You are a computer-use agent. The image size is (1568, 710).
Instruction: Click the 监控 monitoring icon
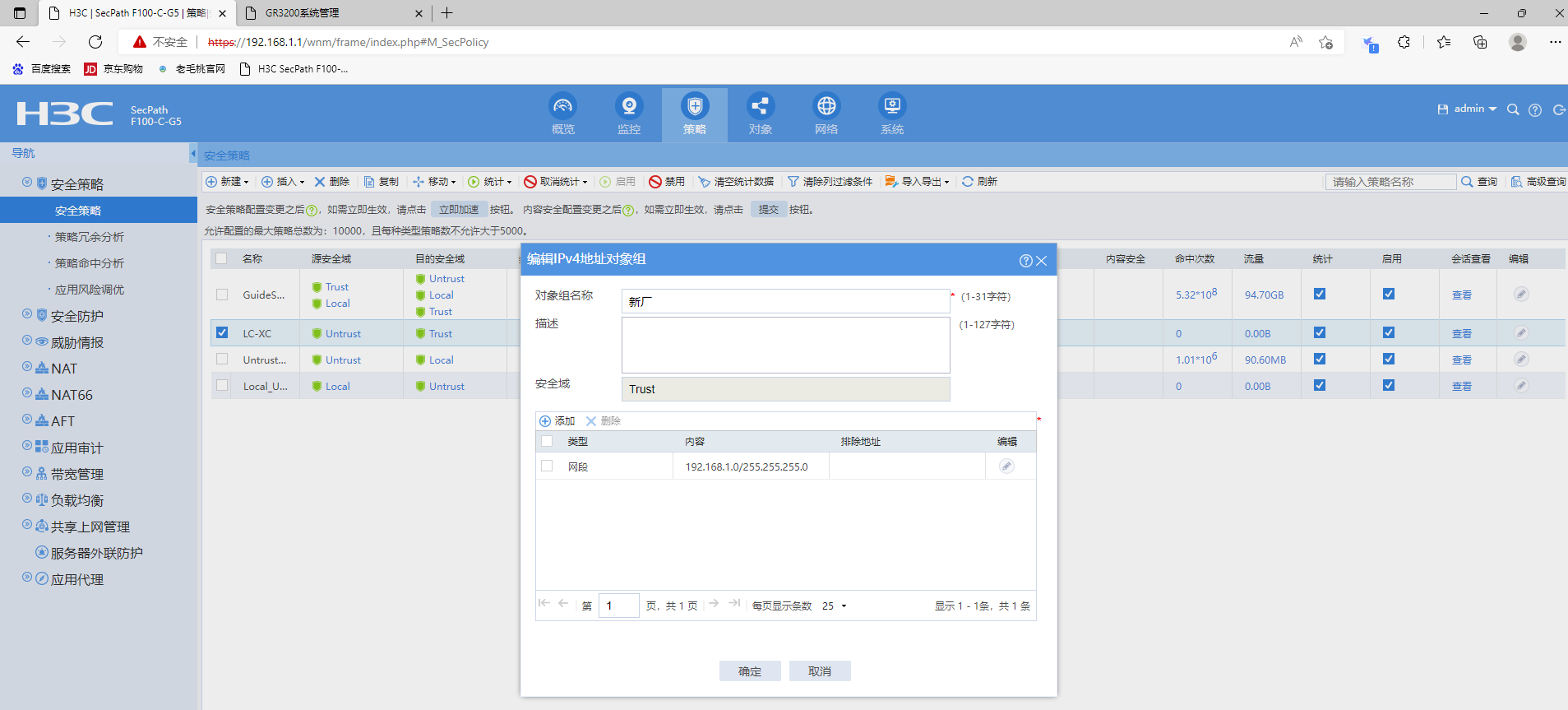pos(629,107)
